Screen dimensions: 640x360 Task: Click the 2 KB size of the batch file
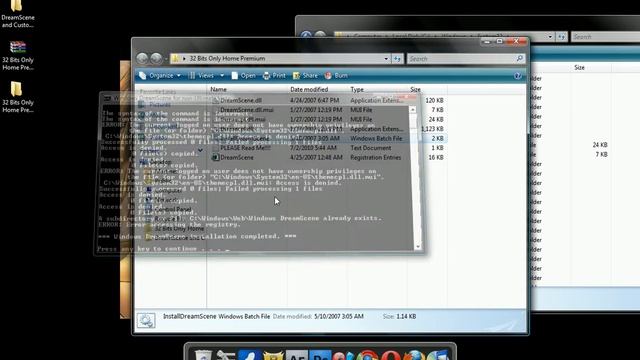click(437, 138)
